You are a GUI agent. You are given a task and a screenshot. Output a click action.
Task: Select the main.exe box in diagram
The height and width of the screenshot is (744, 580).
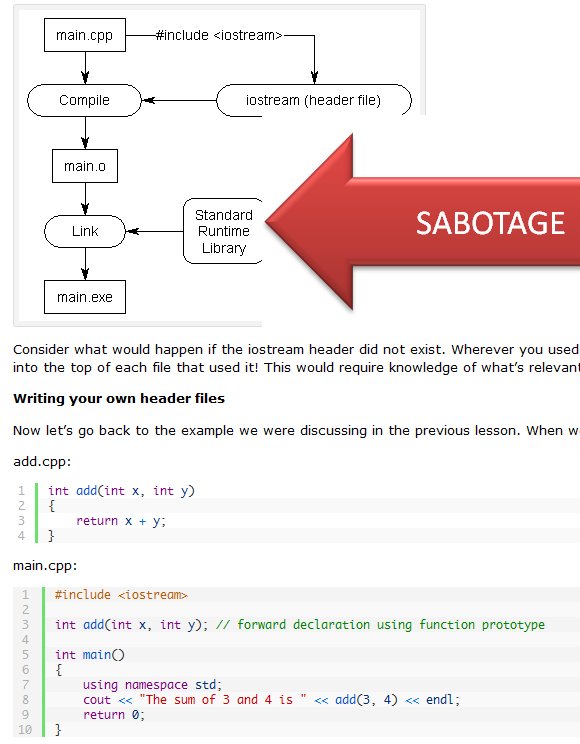tap(85, 297)
